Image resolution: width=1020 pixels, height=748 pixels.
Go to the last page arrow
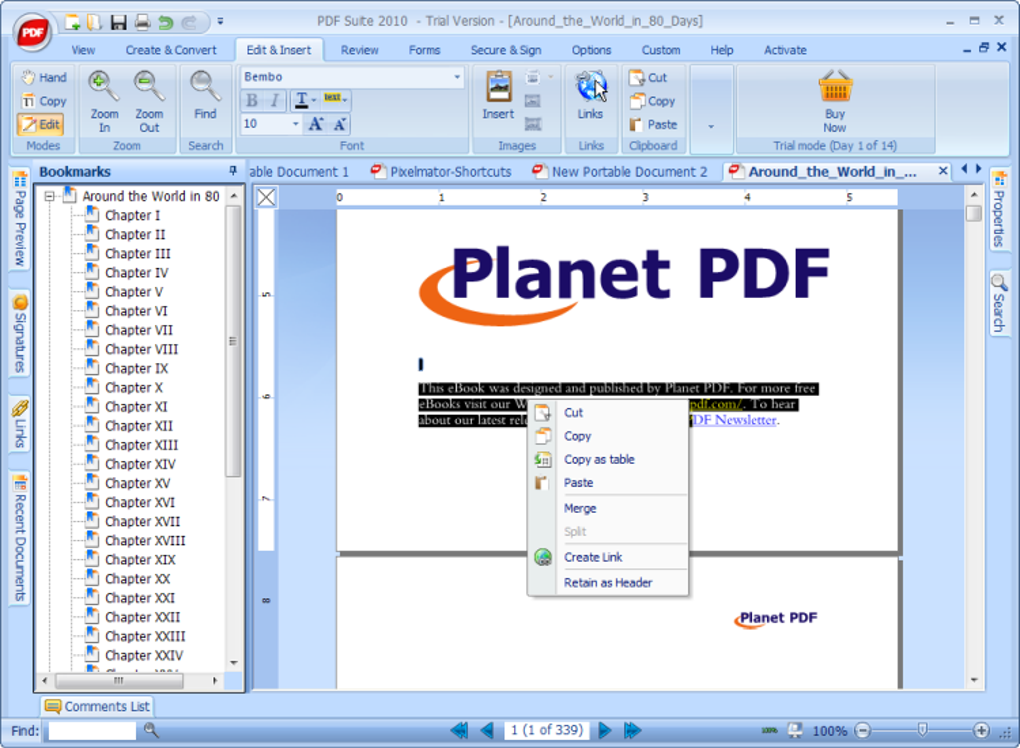(x=632, y=730)
